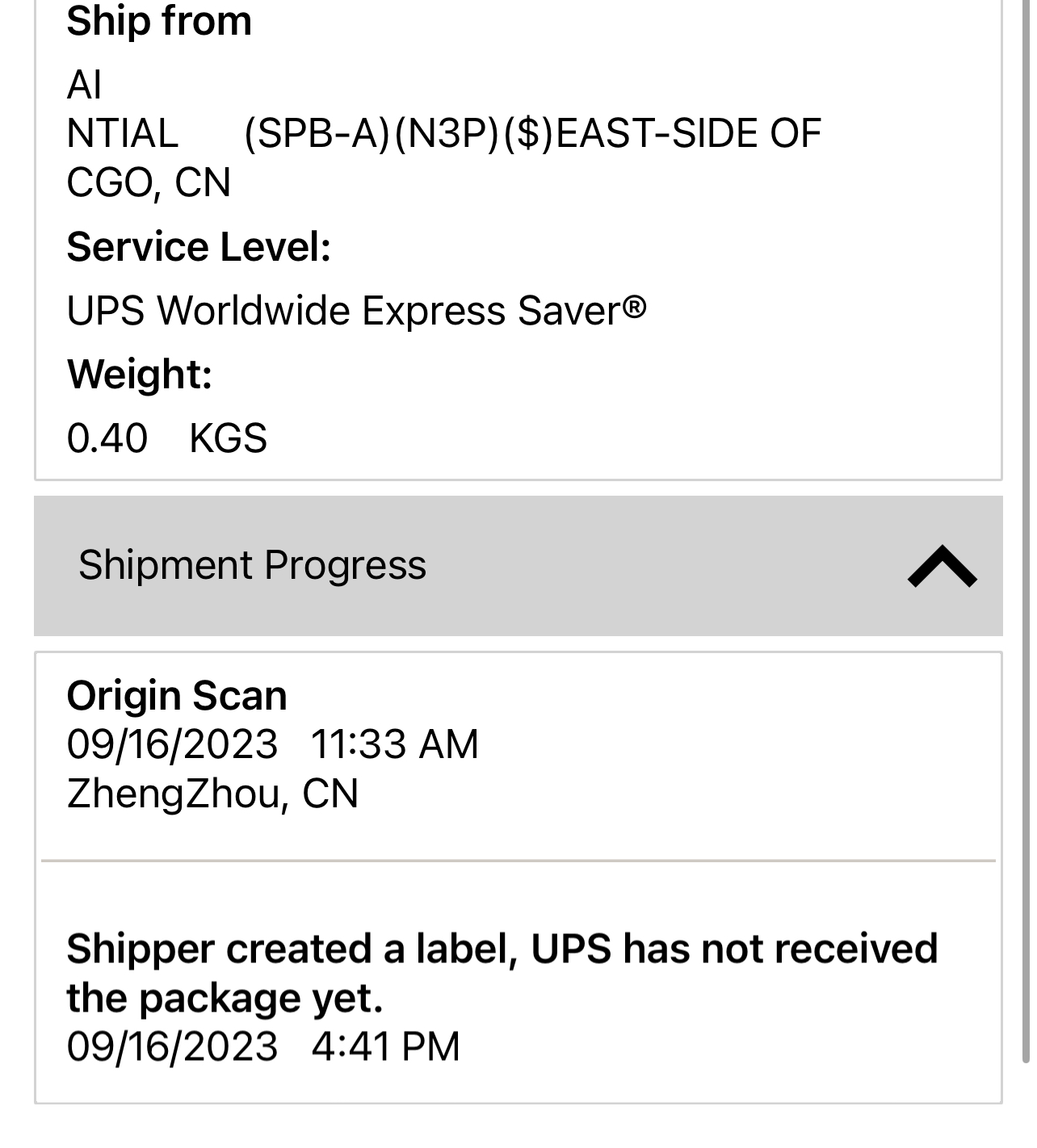Click the EAST-SIDE OF address text
The width and height of the screenshot is (1037, 1148).
click(x=689, y=134)
